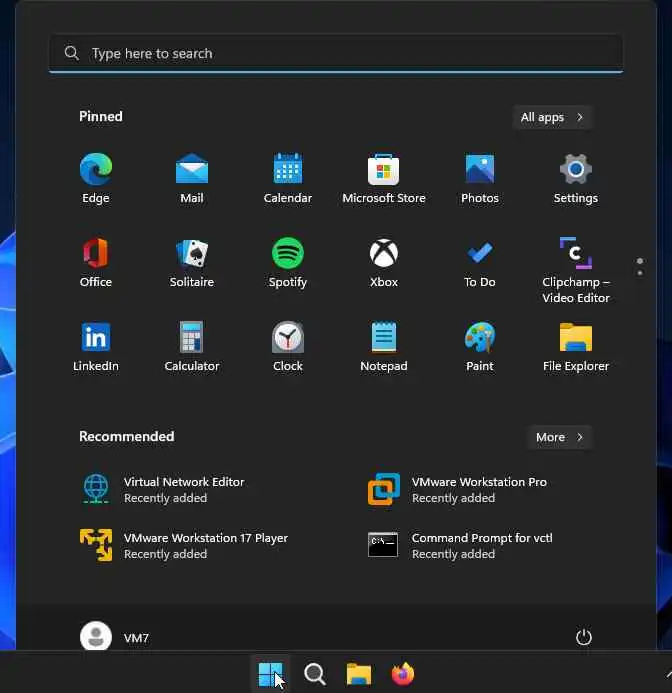Viewport: 672px width, 693px height.
Task: Open the To Do app
Action: point(480,262)
